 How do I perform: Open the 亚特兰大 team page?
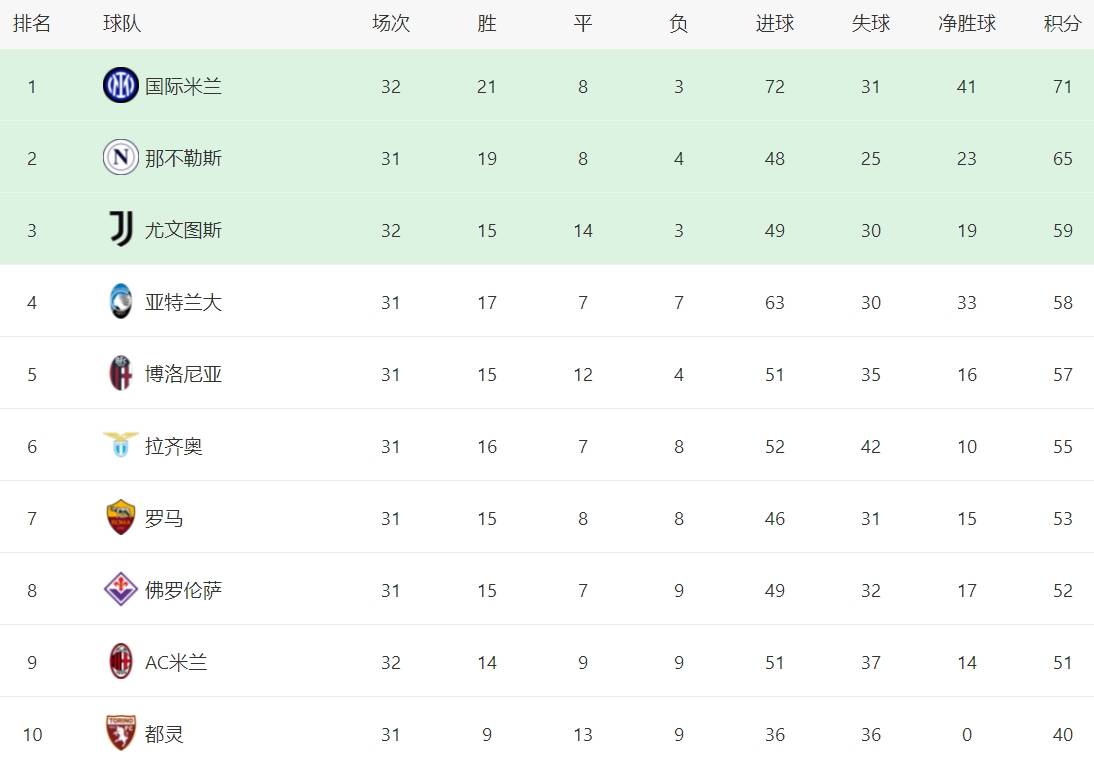coord(183,303)
